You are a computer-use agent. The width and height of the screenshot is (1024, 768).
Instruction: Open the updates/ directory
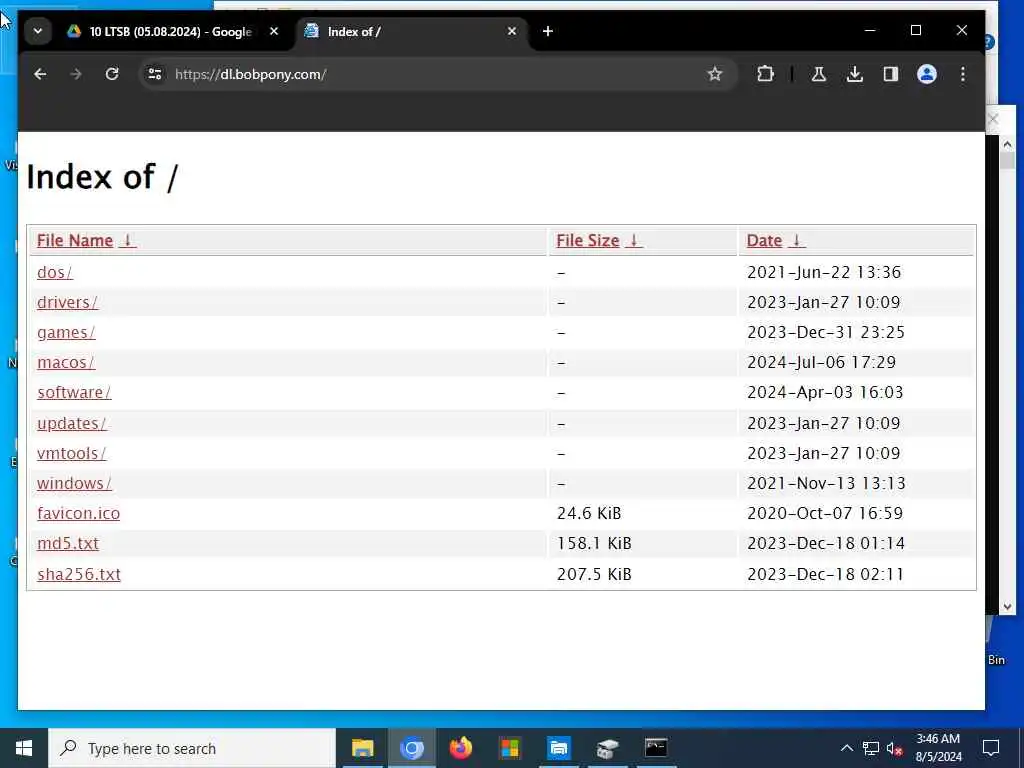[71, 423]
